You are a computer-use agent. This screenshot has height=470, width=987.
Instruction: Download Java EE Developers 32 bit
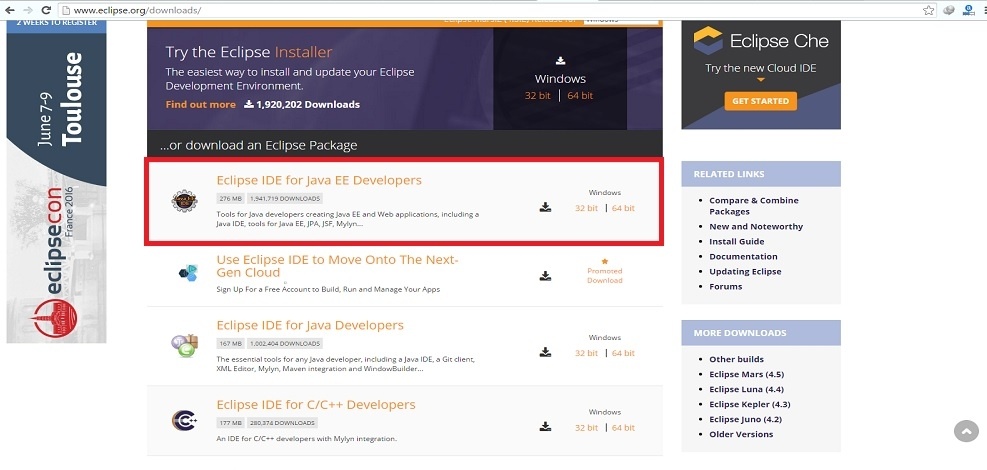[586, 208]
